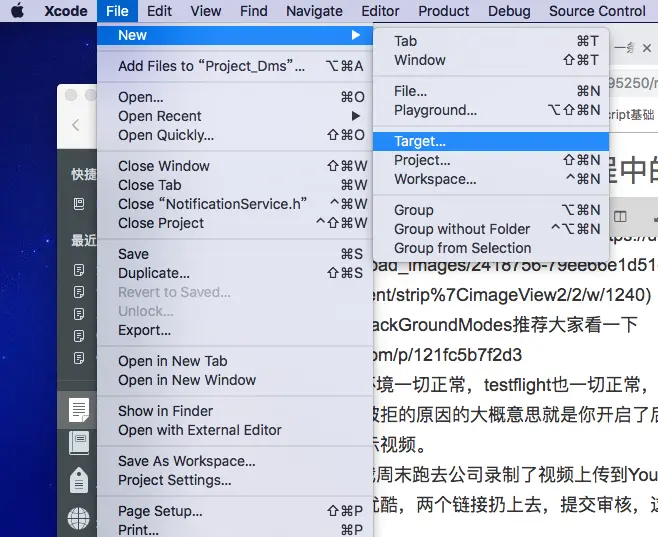Select New Project… item
The height and width of the screenshot is (537, 658).
pyautogui.click(x=491, y=160)
